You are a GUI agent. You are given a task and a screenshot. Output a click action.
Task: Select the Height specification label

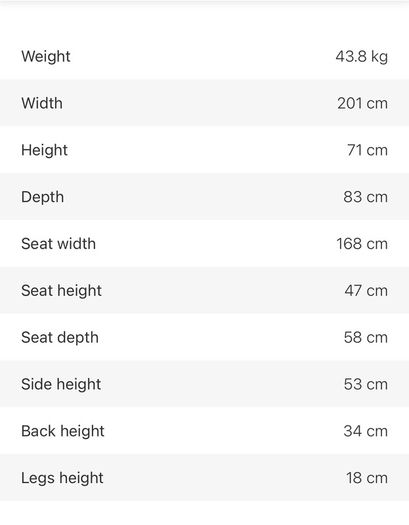point(45,150)
